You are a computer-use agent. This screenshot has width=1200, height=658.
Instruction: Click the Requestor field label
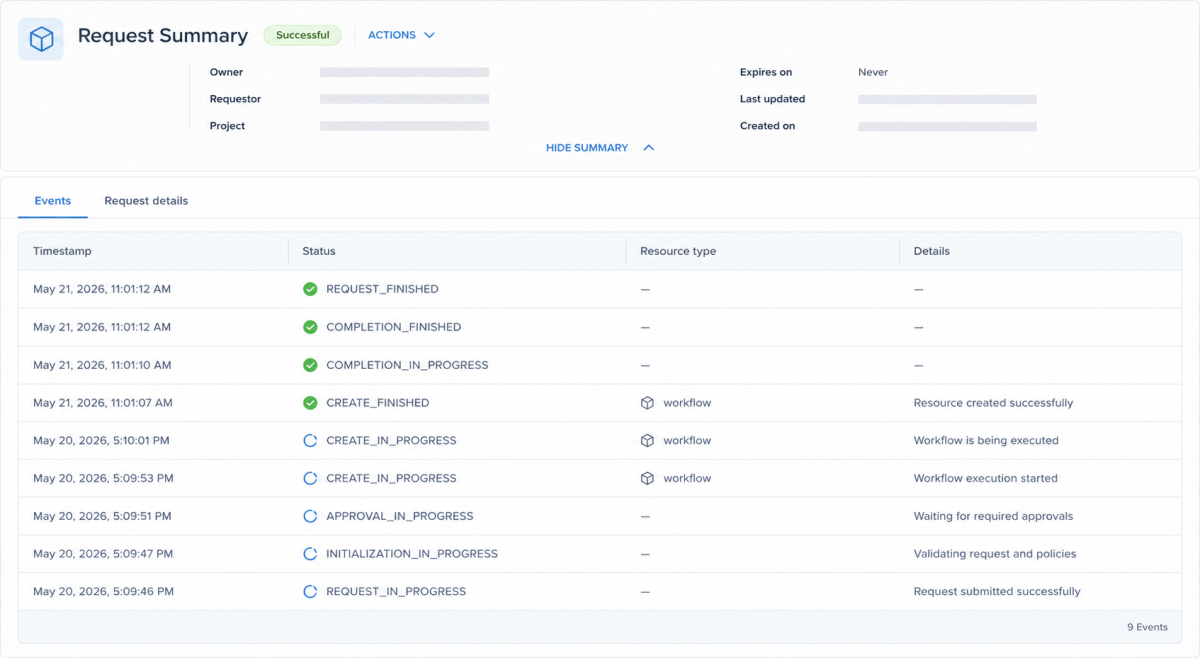click(x=235, y=99)
